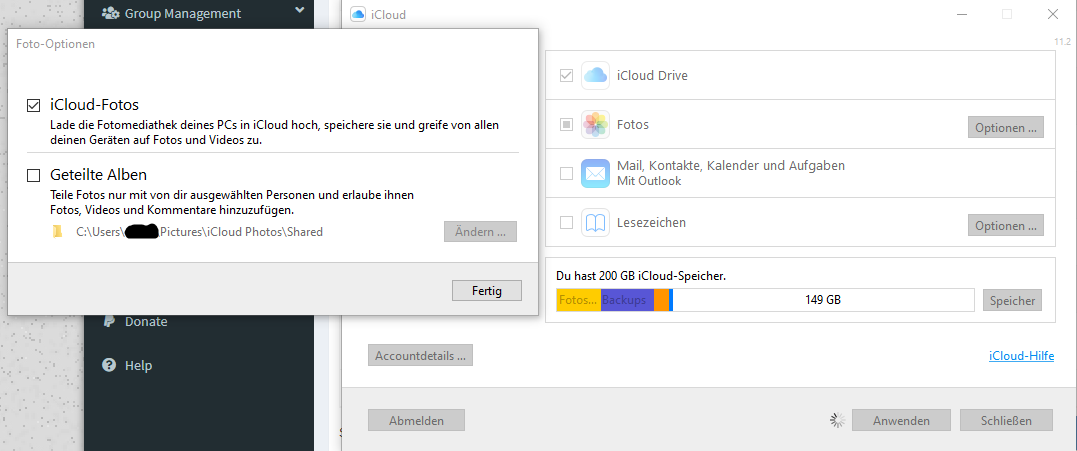Viewport: 1077px width, 451px height.
Task: Click the yellow Fotos storage segment
Action: click(578, 300)
